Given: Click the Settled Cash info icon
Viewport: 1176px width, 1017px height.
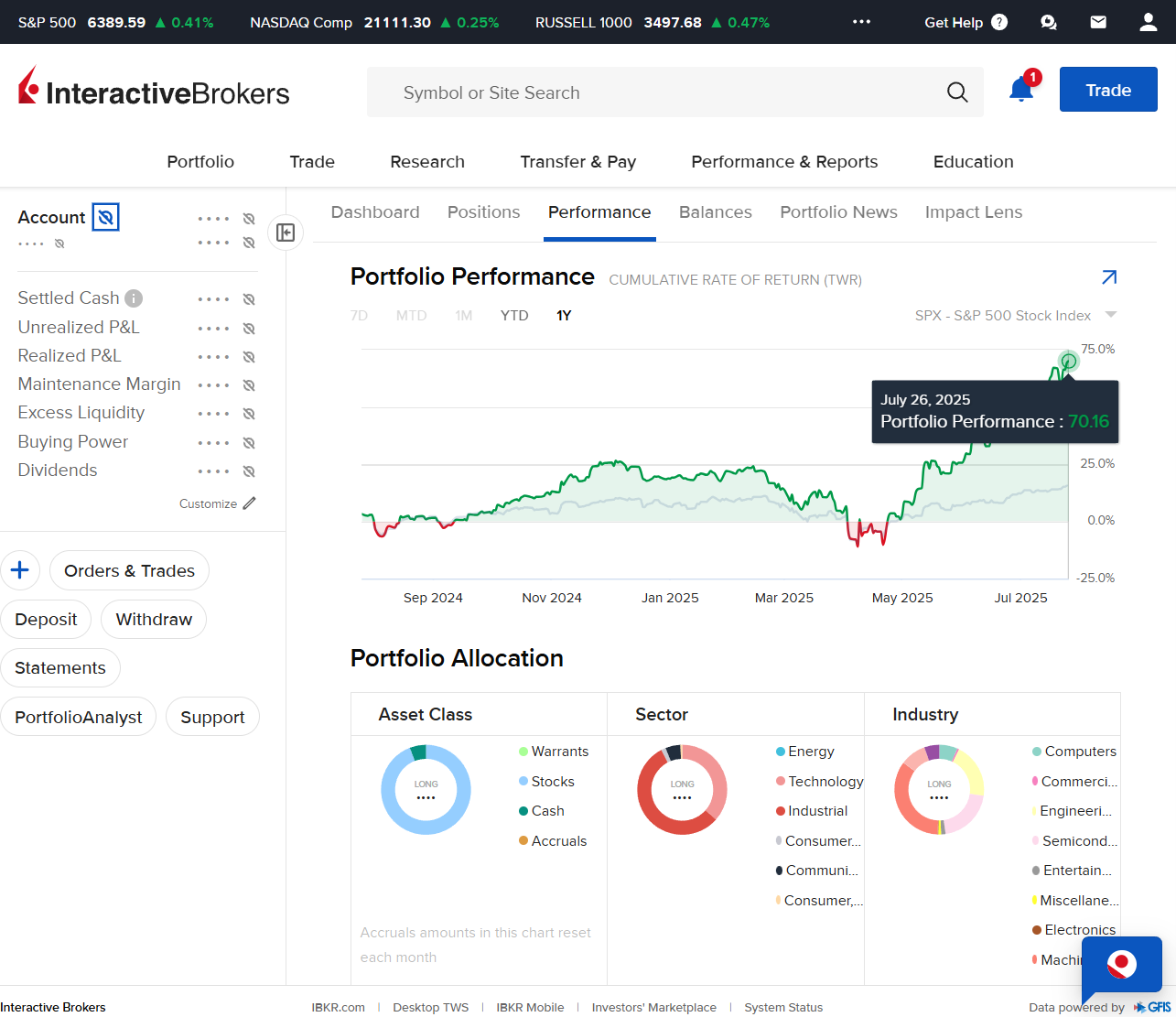Looking at the screenshot, I should (x=134, y=298).
